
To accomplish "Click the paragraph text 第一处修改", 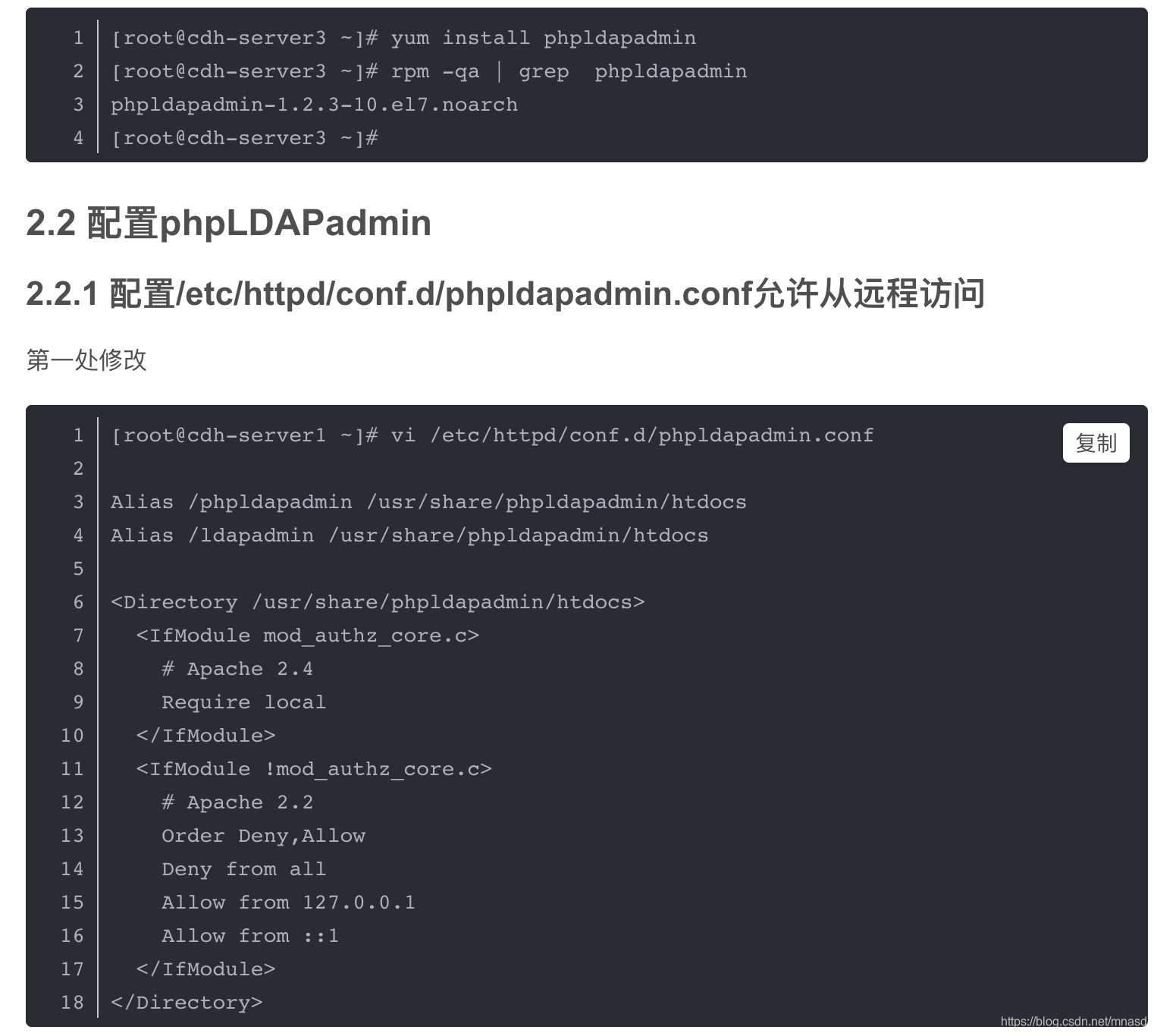I will click(x=86, y=359).
